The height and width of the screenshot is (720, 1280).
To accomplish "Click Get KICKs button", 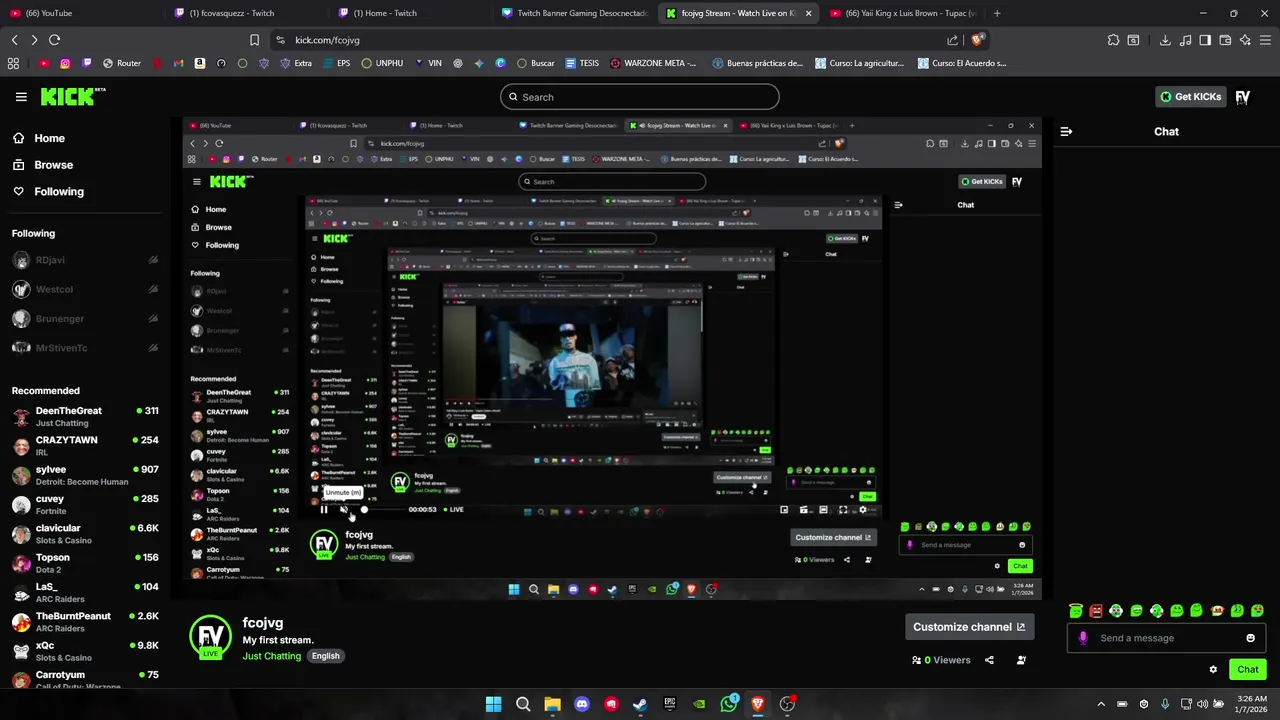I will [1191, 97].
